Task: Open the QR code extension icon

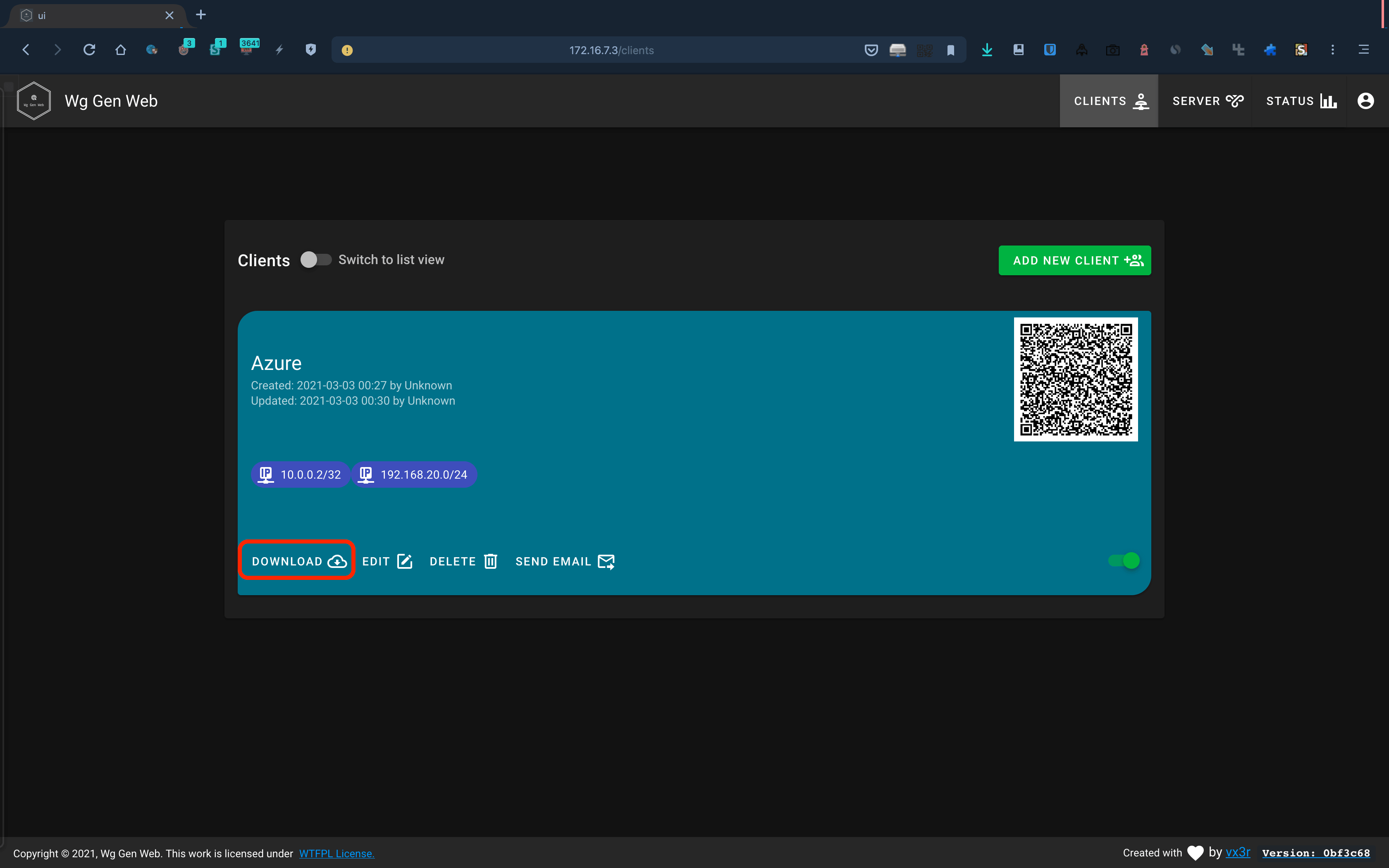Action: (x=925, y=50)
